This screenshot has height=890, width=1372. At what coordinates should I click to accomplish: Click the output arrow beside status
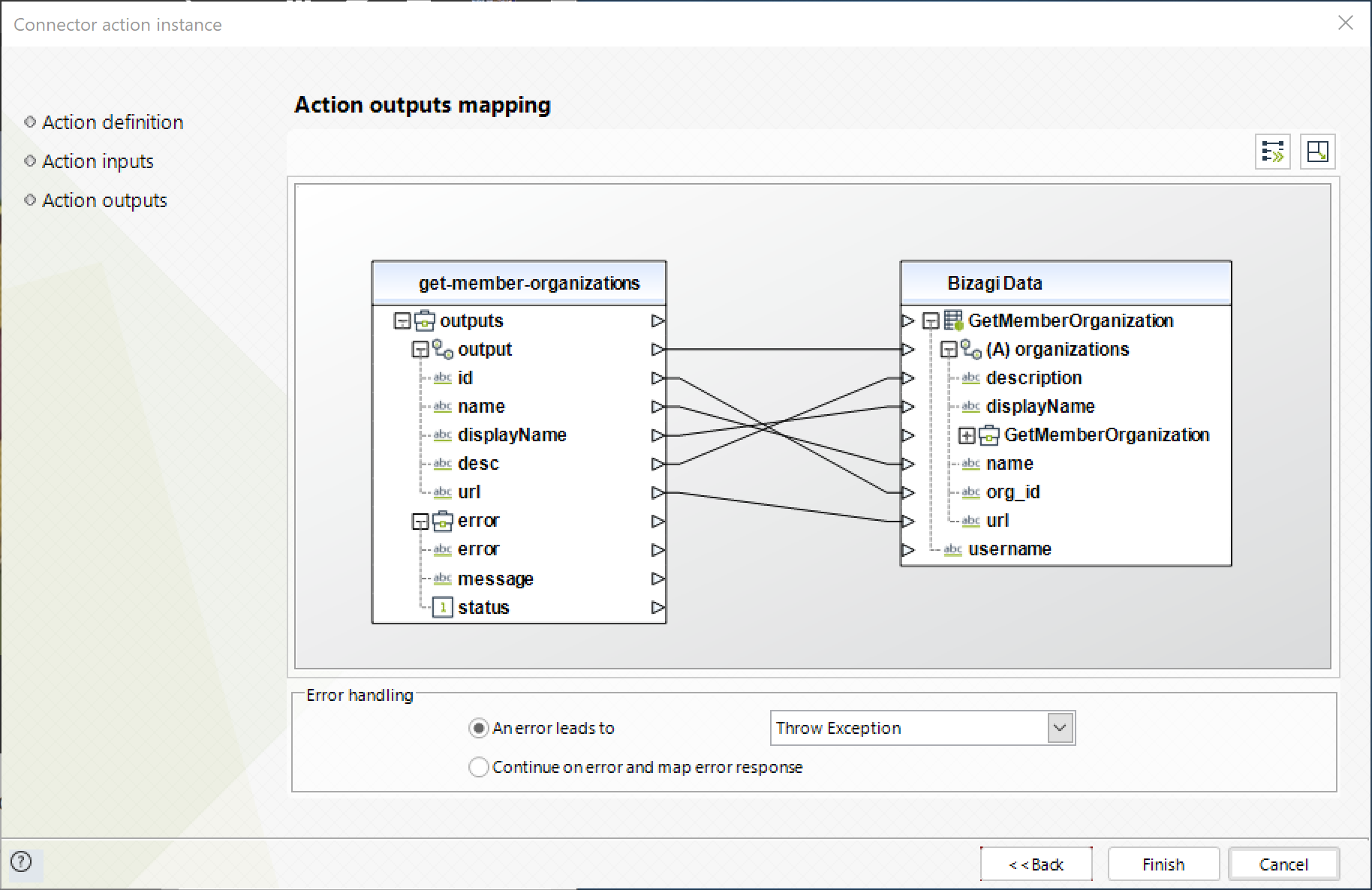[658, 607]
